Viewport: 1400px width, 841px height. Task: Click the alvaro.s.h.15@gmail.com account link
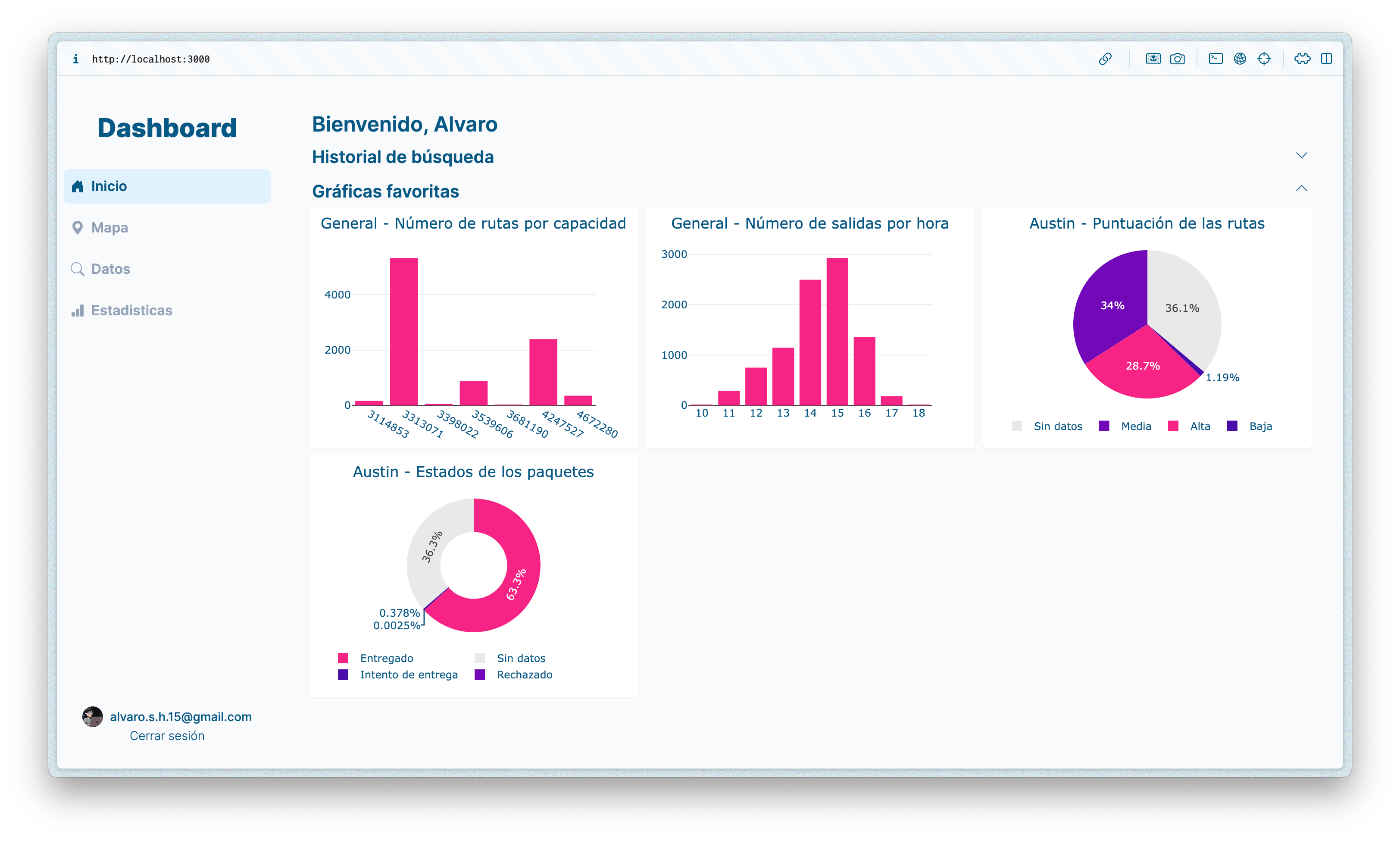click(x=181, y=717)
